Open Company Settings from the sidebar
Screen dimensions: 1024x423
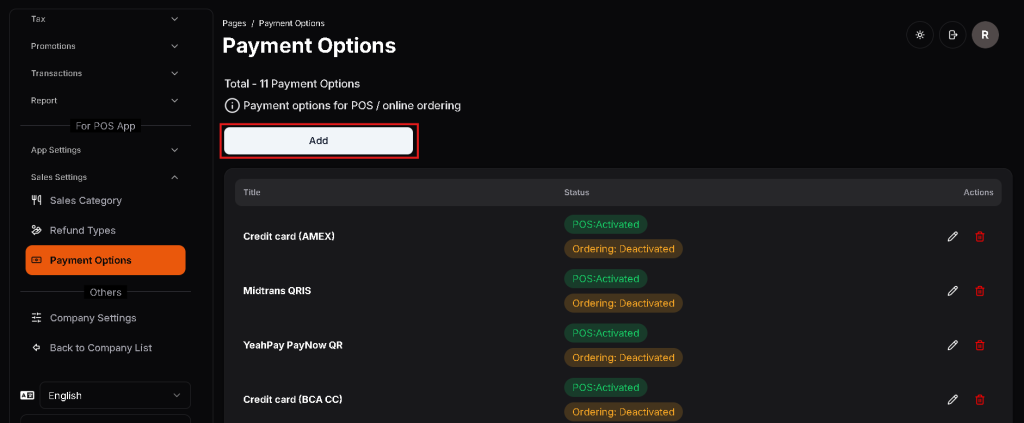point(92,318)
